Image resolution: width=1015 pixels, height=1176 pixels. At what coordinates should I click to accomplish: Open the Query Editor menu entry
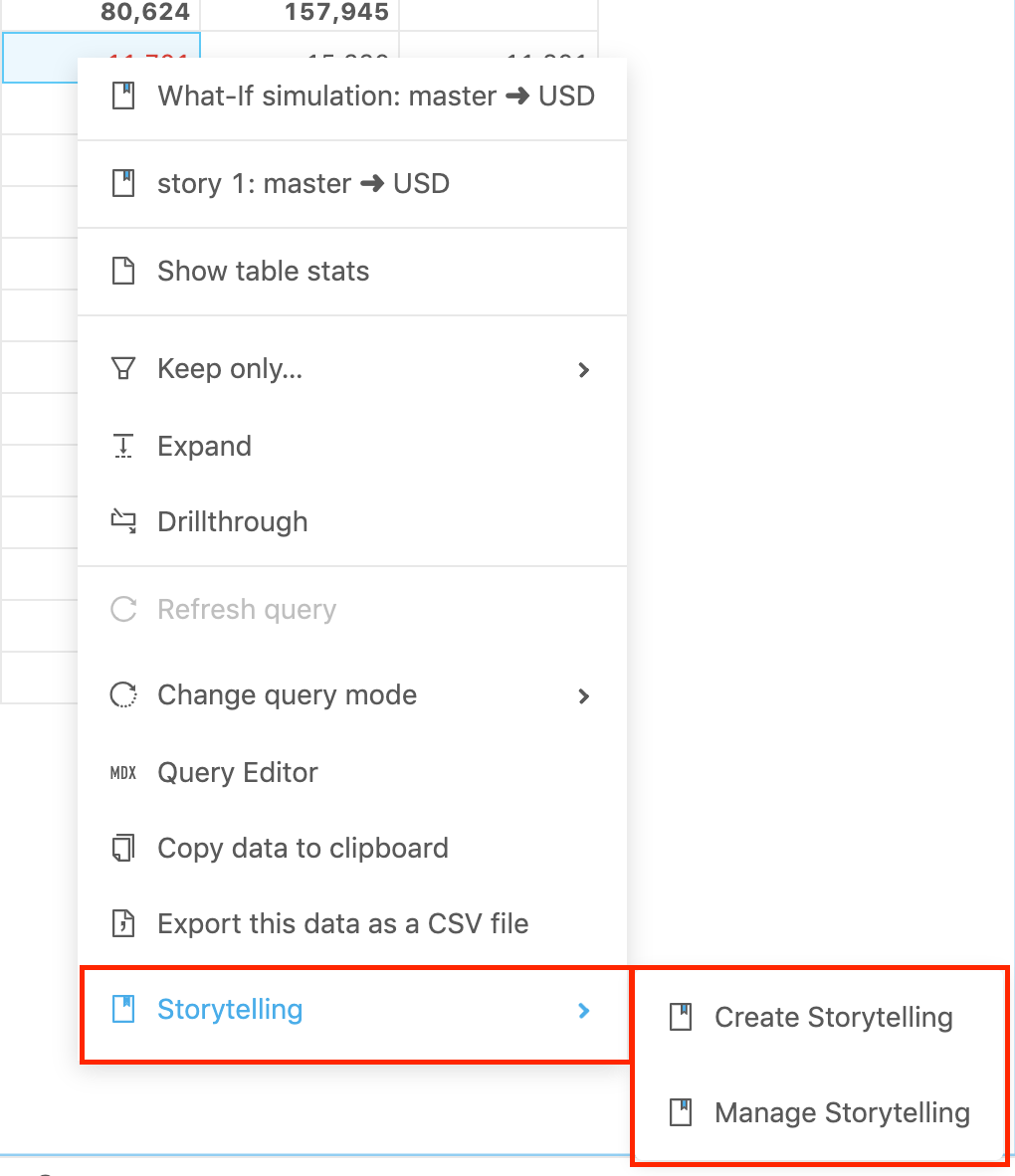[x=237, y=772]
